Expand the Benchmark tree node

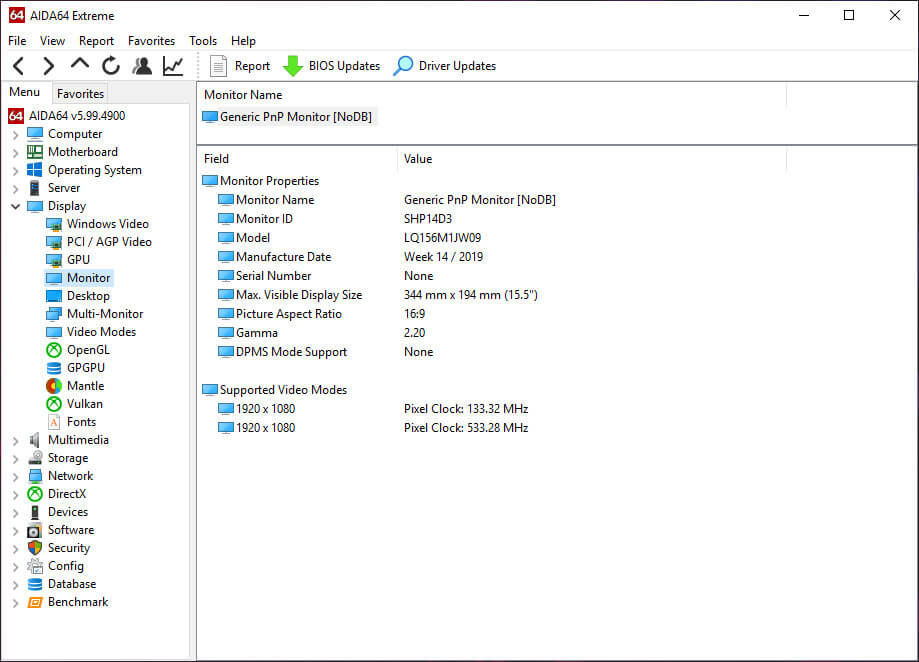pos(16,603)
